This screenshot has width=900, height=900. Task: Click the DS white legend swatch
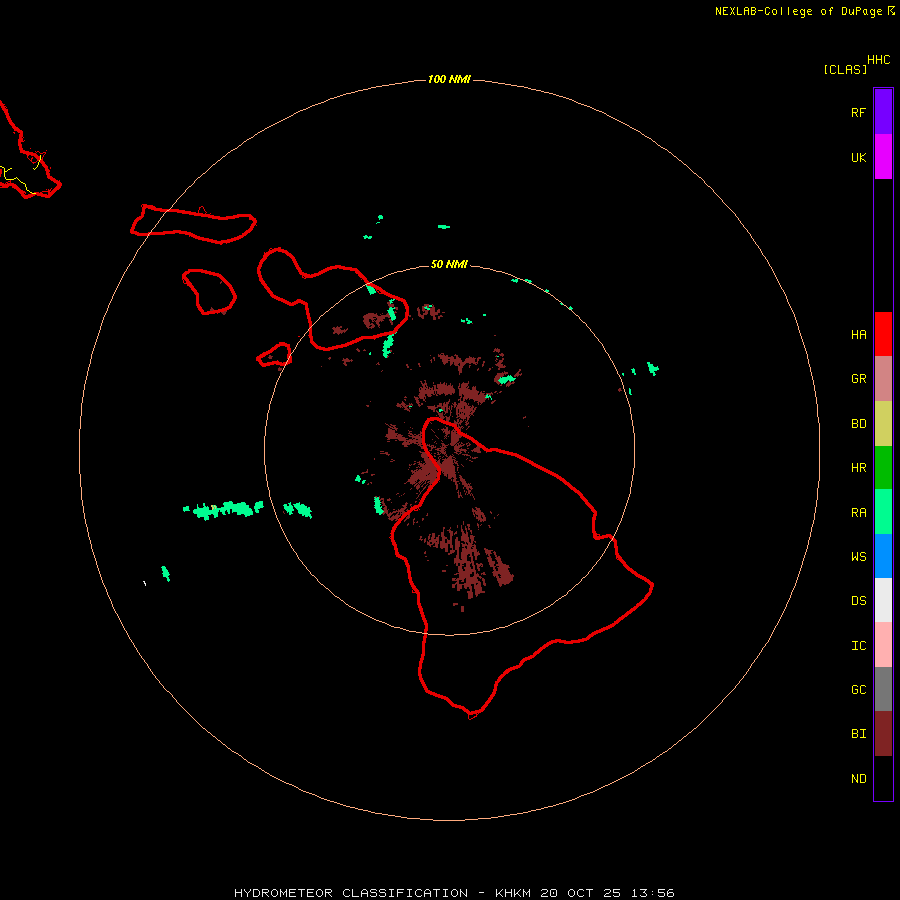click(883, 600)
